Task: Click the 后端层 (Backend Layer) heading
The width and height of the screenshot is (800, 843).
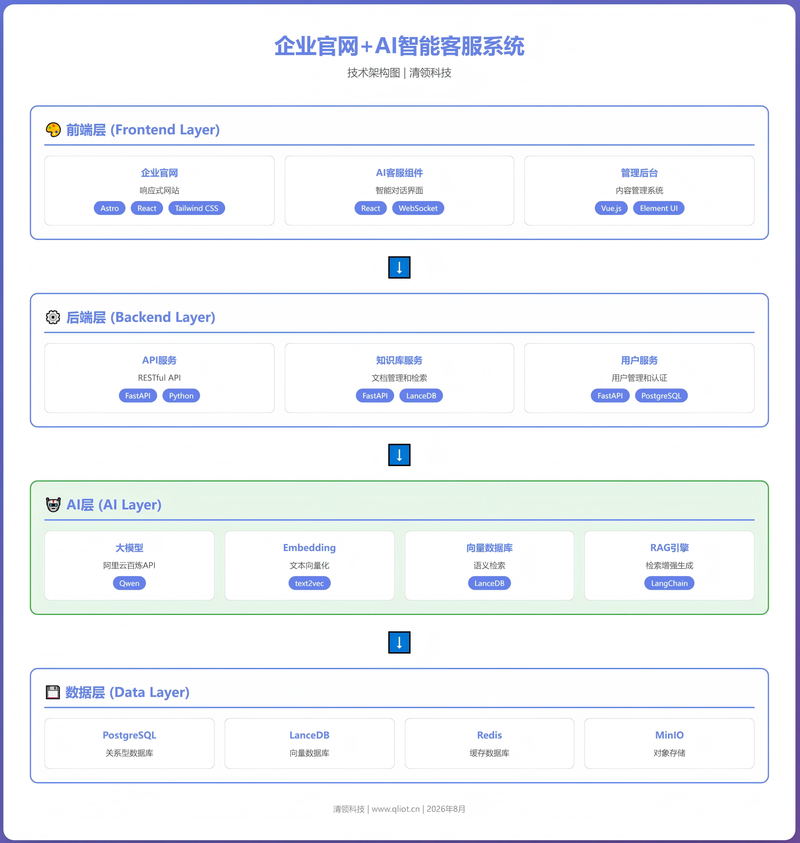Action: 141,317
